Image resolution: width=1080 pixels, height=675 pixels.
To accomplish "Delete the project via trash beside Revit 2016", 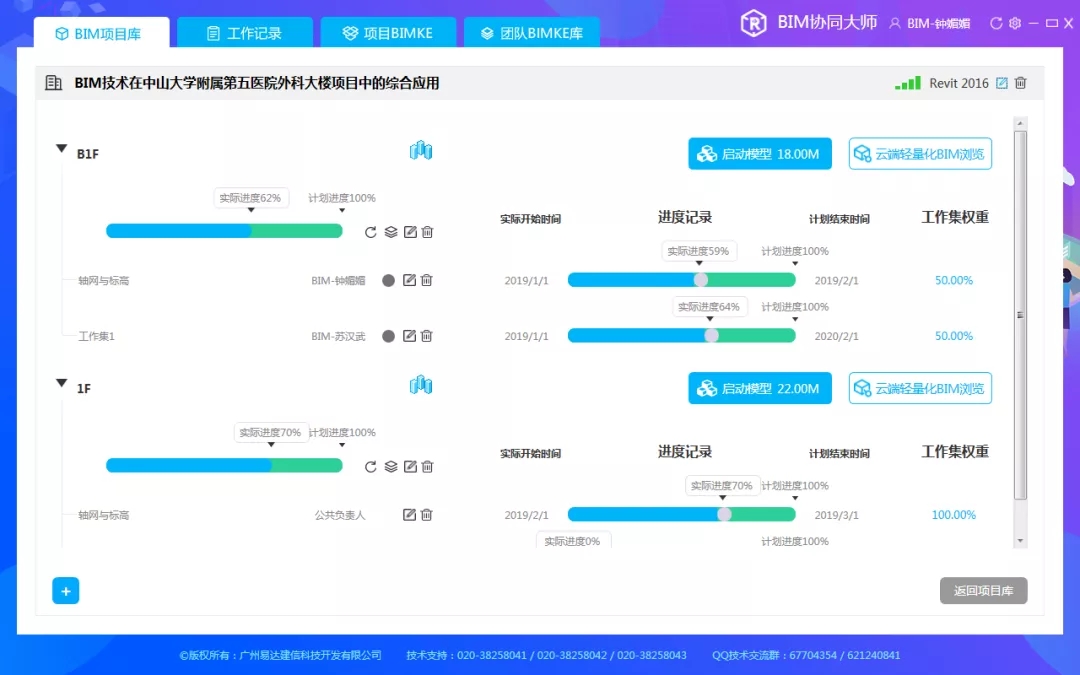I will click(x=1021, y=83).
